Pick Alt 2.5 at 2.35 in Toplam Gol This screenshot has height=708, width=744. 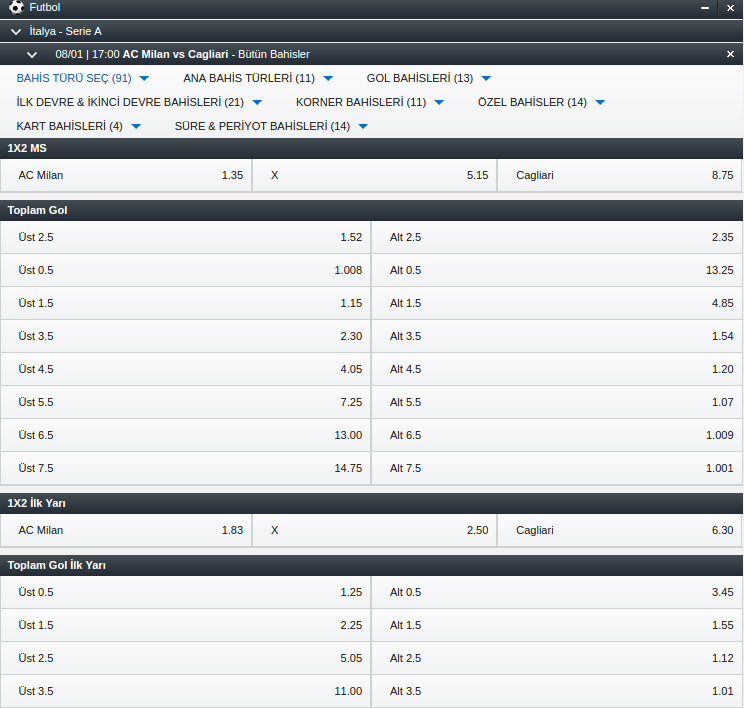(x=557, y=237)
